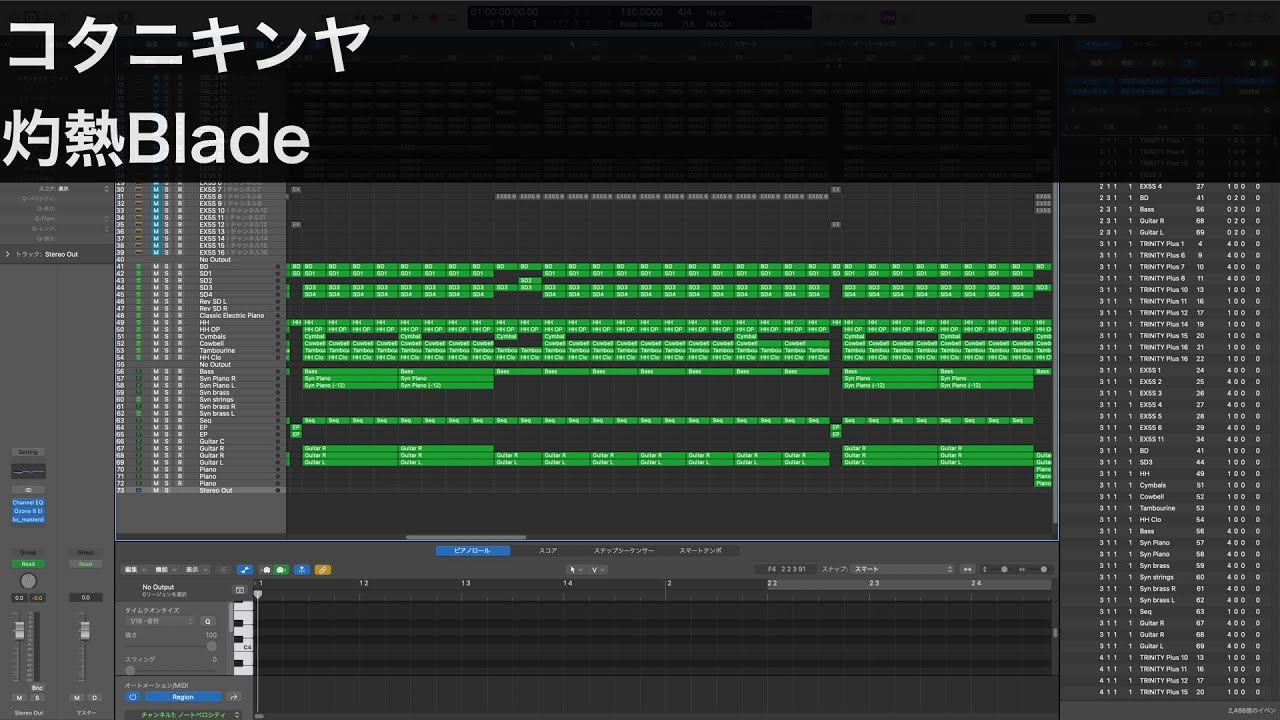Click the Region automation button
1280x720 pixels.
(183, 697)
